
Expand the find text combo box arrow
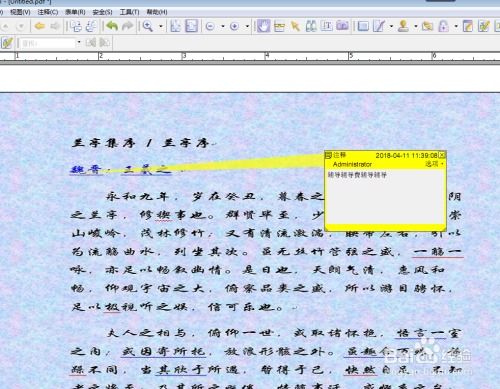click(79, 43)
